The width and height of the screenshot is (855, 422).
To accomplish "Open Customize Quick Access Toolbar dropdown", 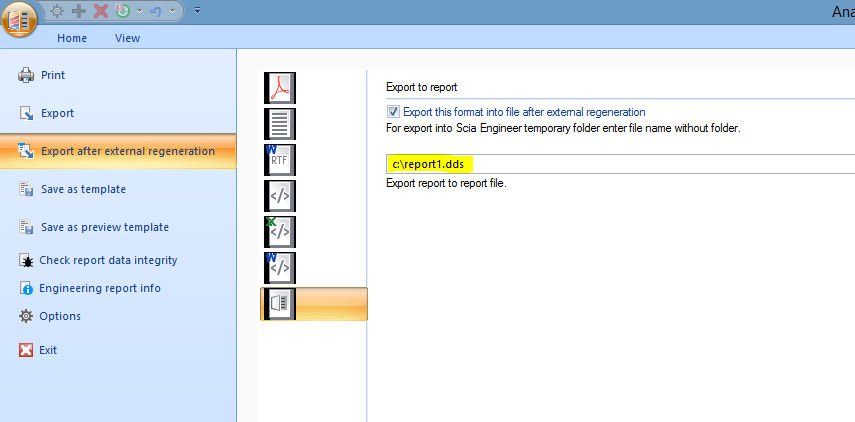I will 198,11.
